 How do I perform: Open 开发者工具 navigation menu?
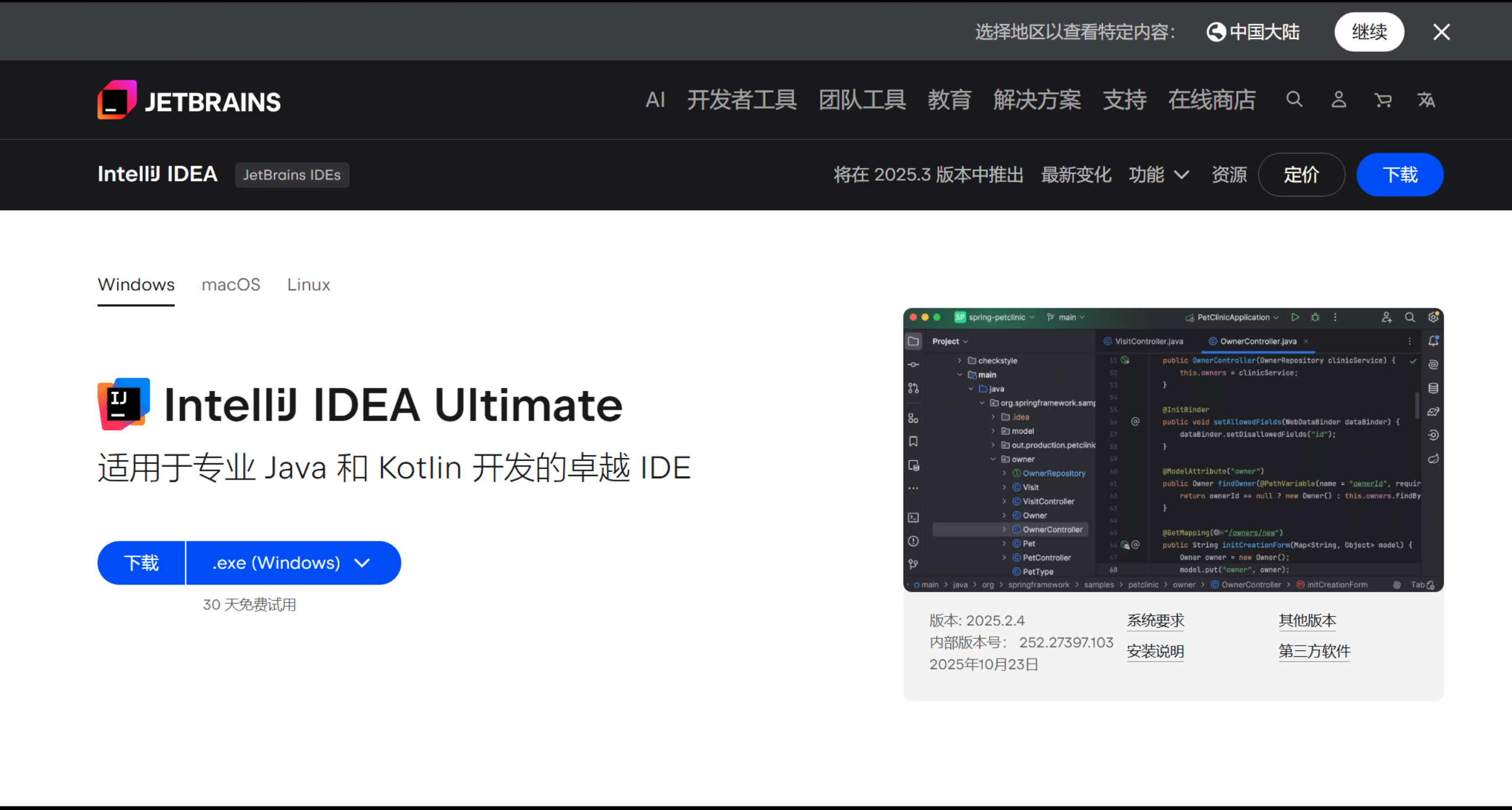pos(742,100)
